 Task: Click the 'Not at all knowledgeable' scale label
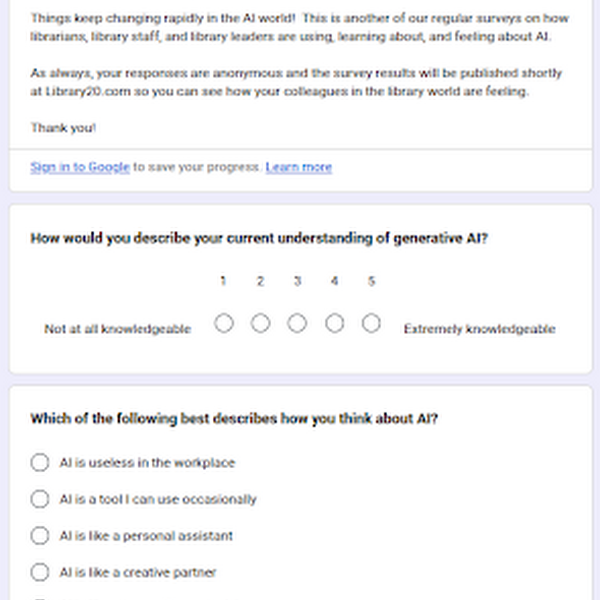[x=118, y=329]
